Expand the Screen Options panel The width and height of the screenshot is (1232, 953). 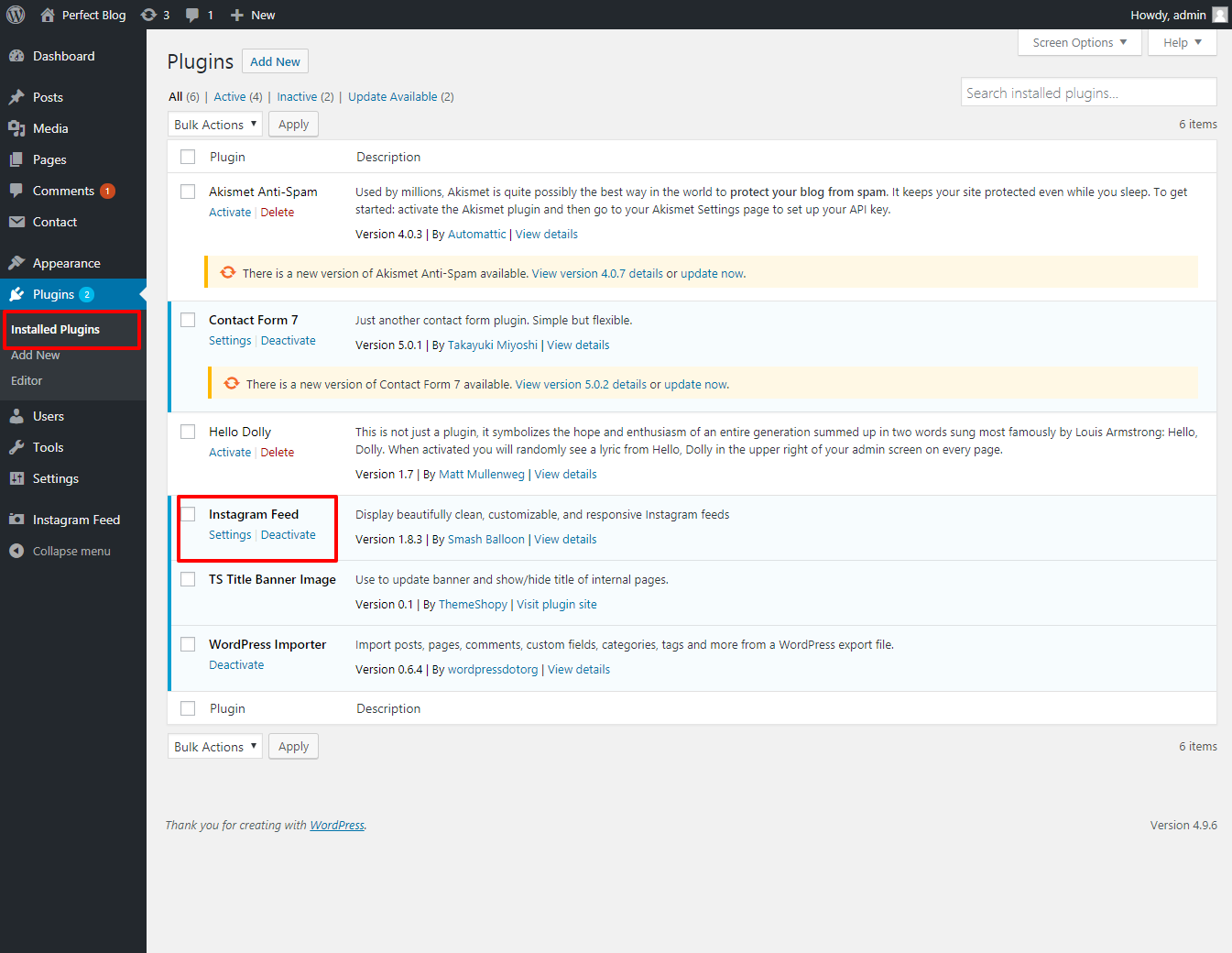tap(1079, 42)
